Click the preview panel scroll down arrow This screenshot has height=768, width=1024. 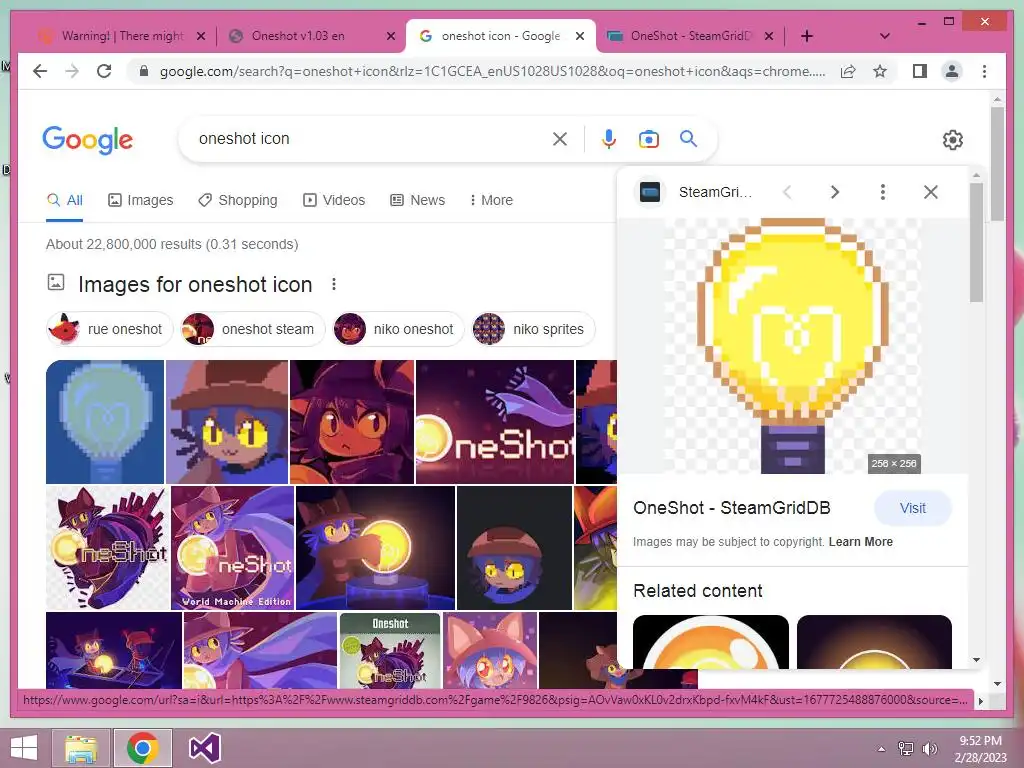976,660
